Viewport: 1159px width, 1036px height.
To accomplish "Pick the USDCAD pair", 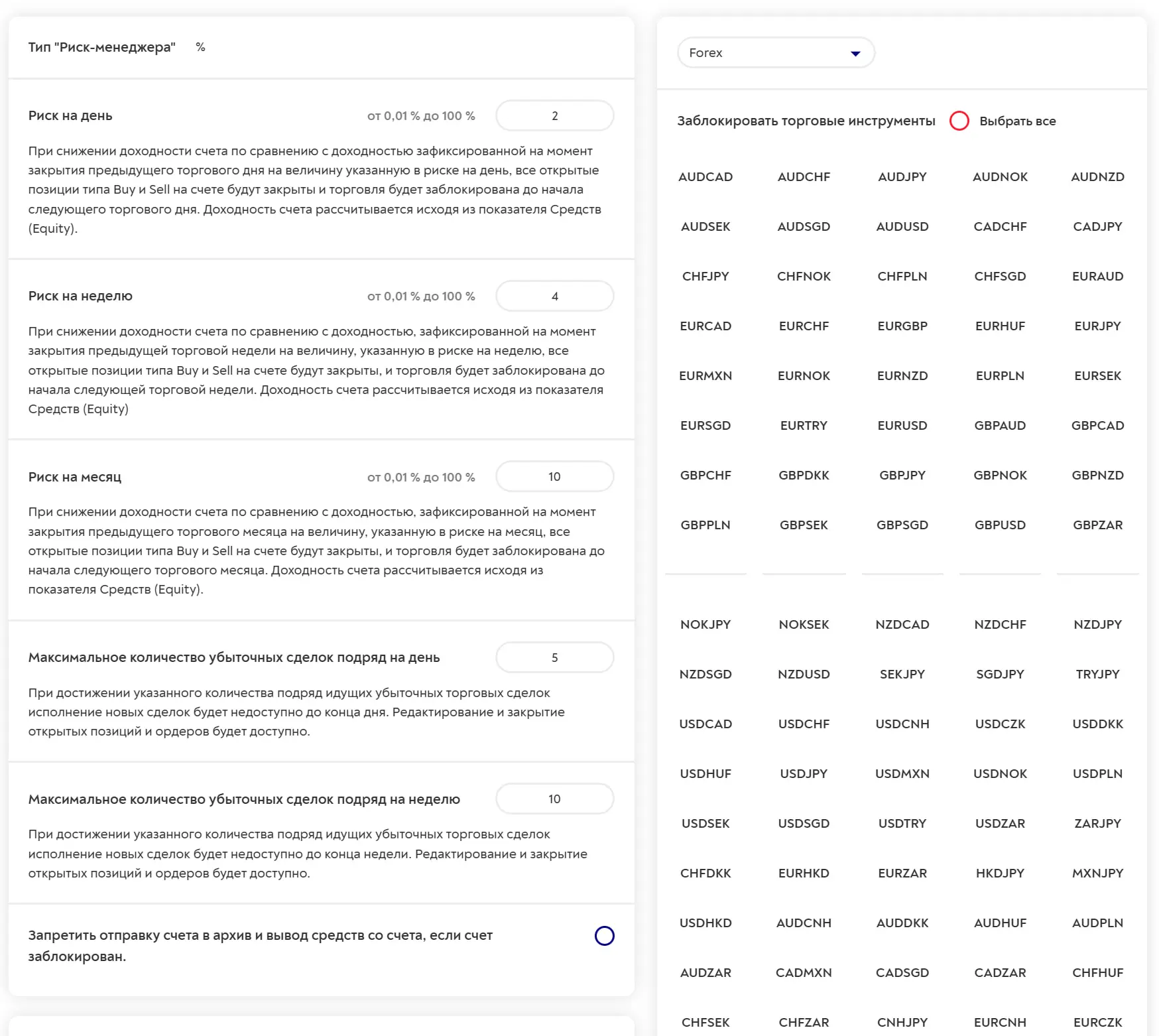I will [x=705, y=724].
